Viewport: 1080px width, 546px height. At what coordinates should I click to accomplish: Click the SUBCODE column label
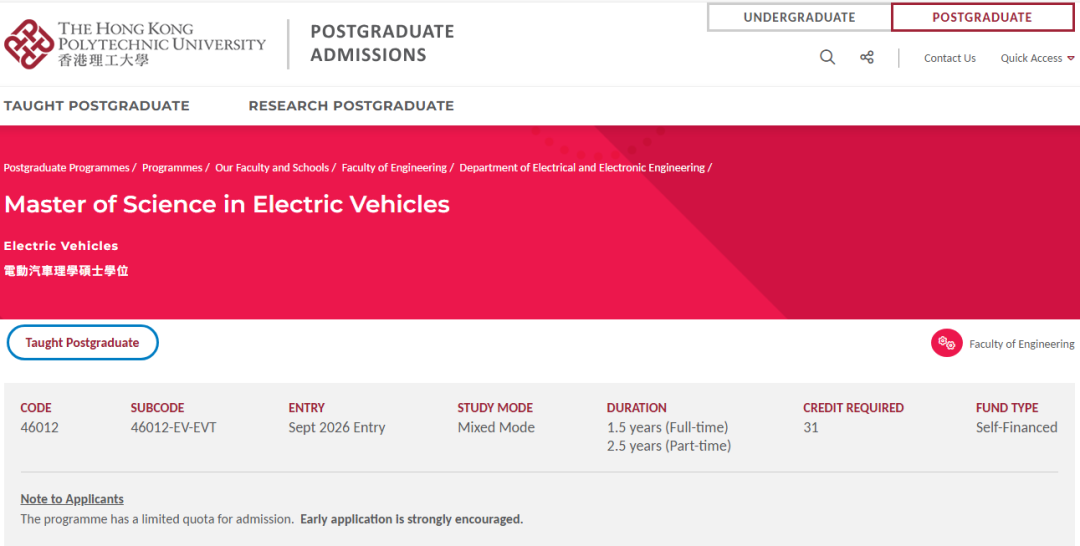158,408
